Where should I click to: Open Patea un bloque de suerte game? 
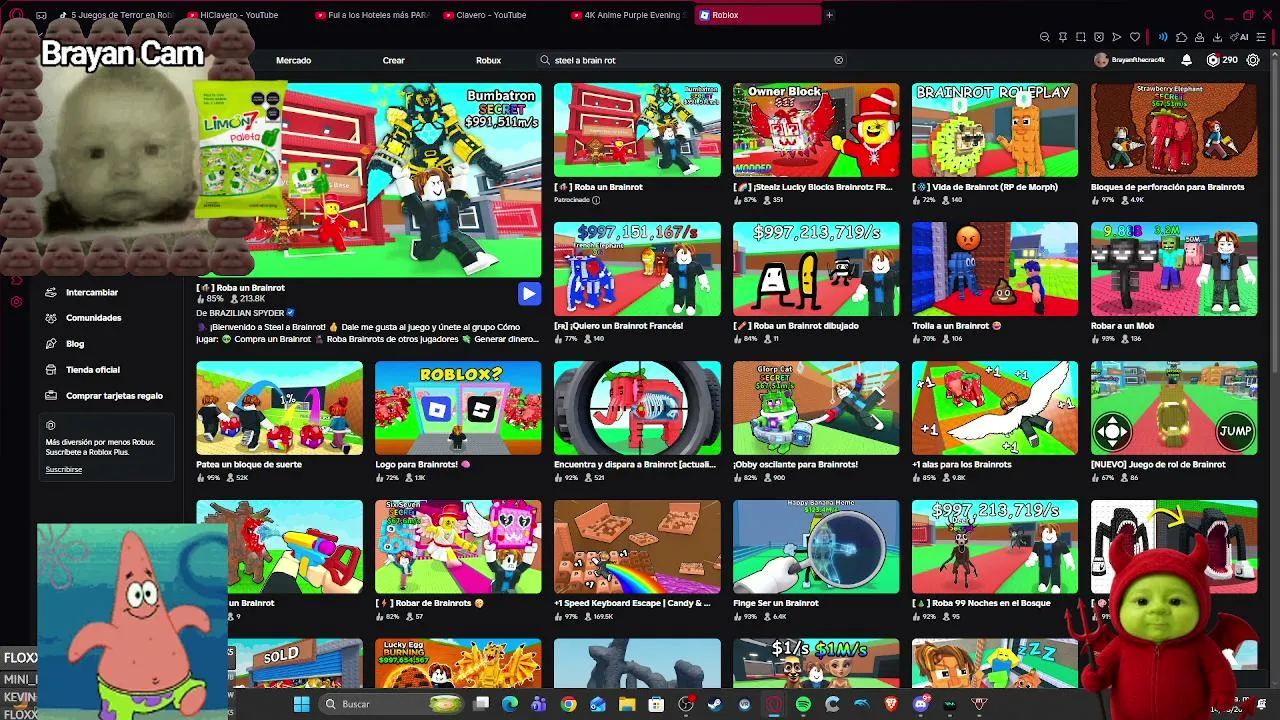click(279, 408)
